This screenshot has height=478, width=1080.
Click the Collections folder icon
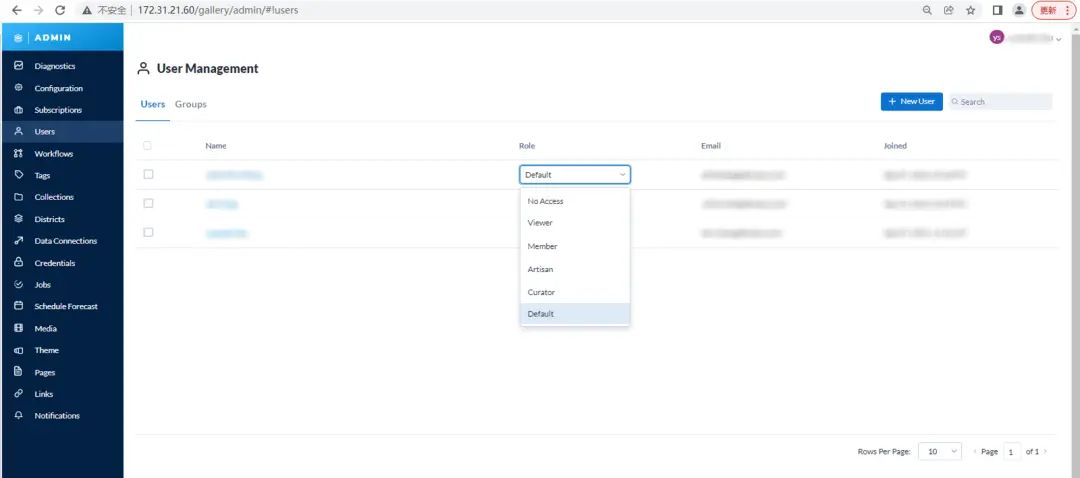(19, 197)
